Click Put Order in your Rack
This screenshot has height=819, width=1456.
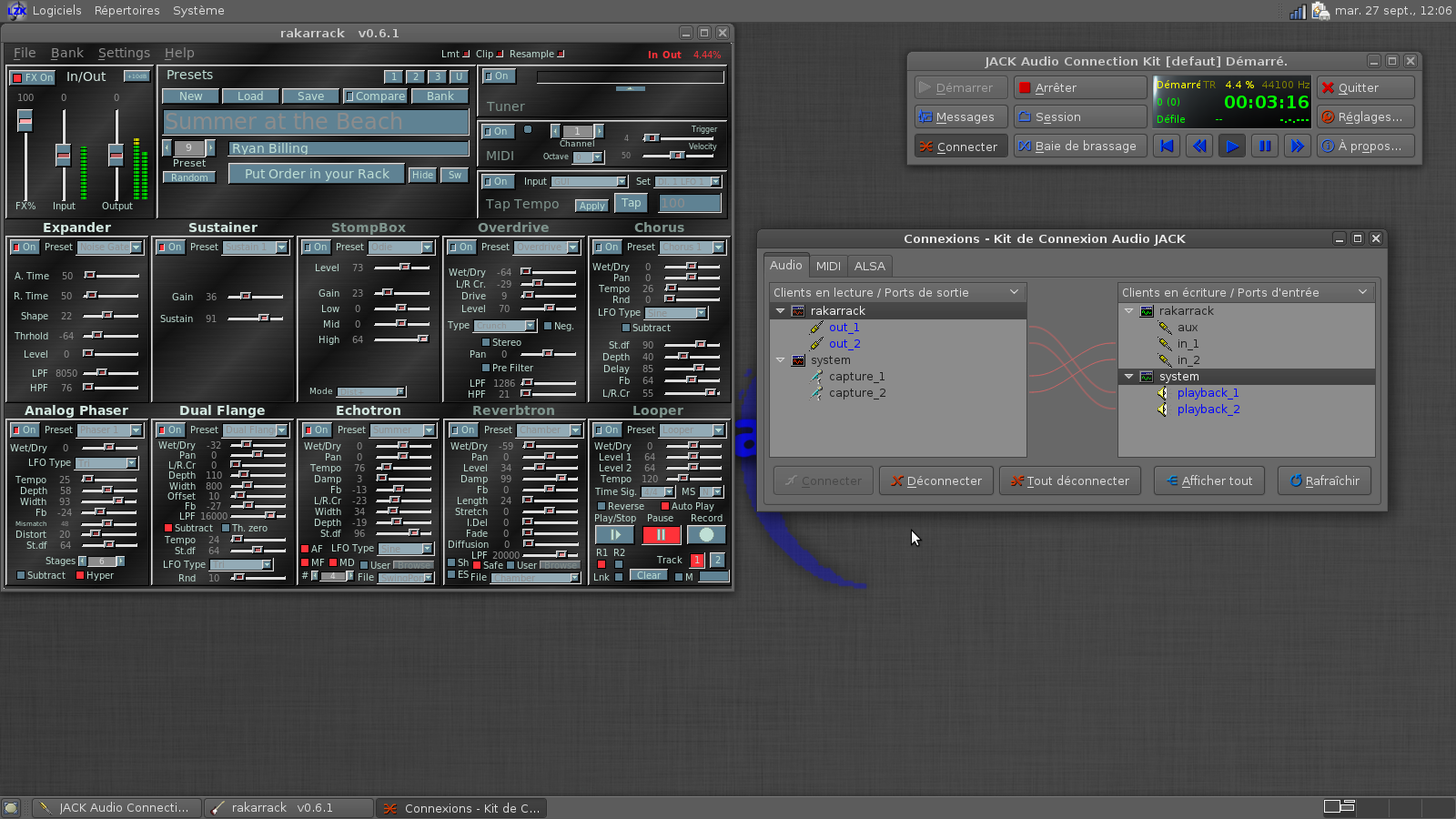click(x=316, y=174)
